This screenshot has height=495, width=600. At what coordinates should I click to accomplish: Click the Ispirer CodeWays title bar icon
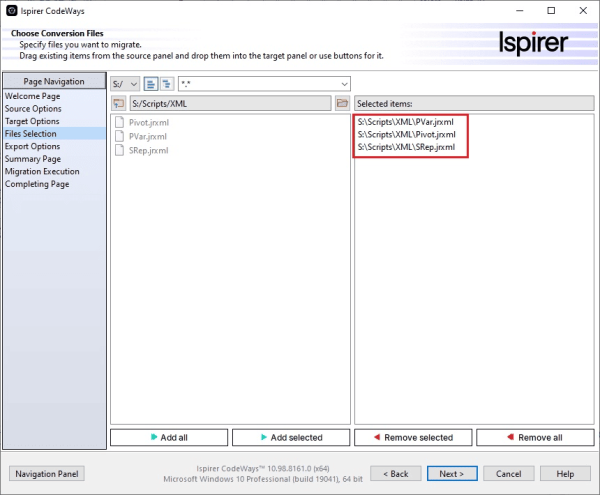click(11, 10)
